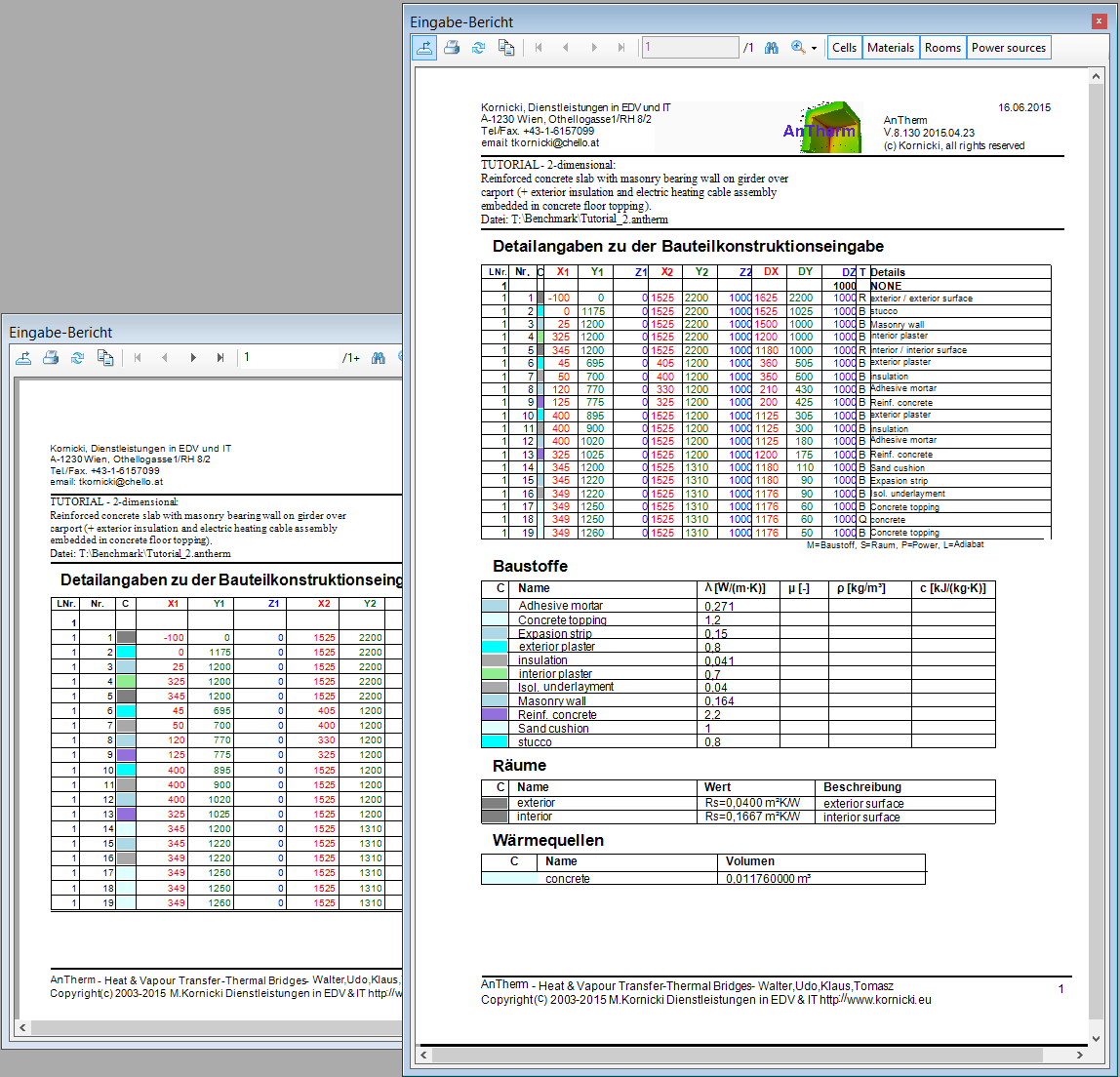Toggle the Rooms section button
This screenshot has height=1077, width=1120.
point(942,47)
